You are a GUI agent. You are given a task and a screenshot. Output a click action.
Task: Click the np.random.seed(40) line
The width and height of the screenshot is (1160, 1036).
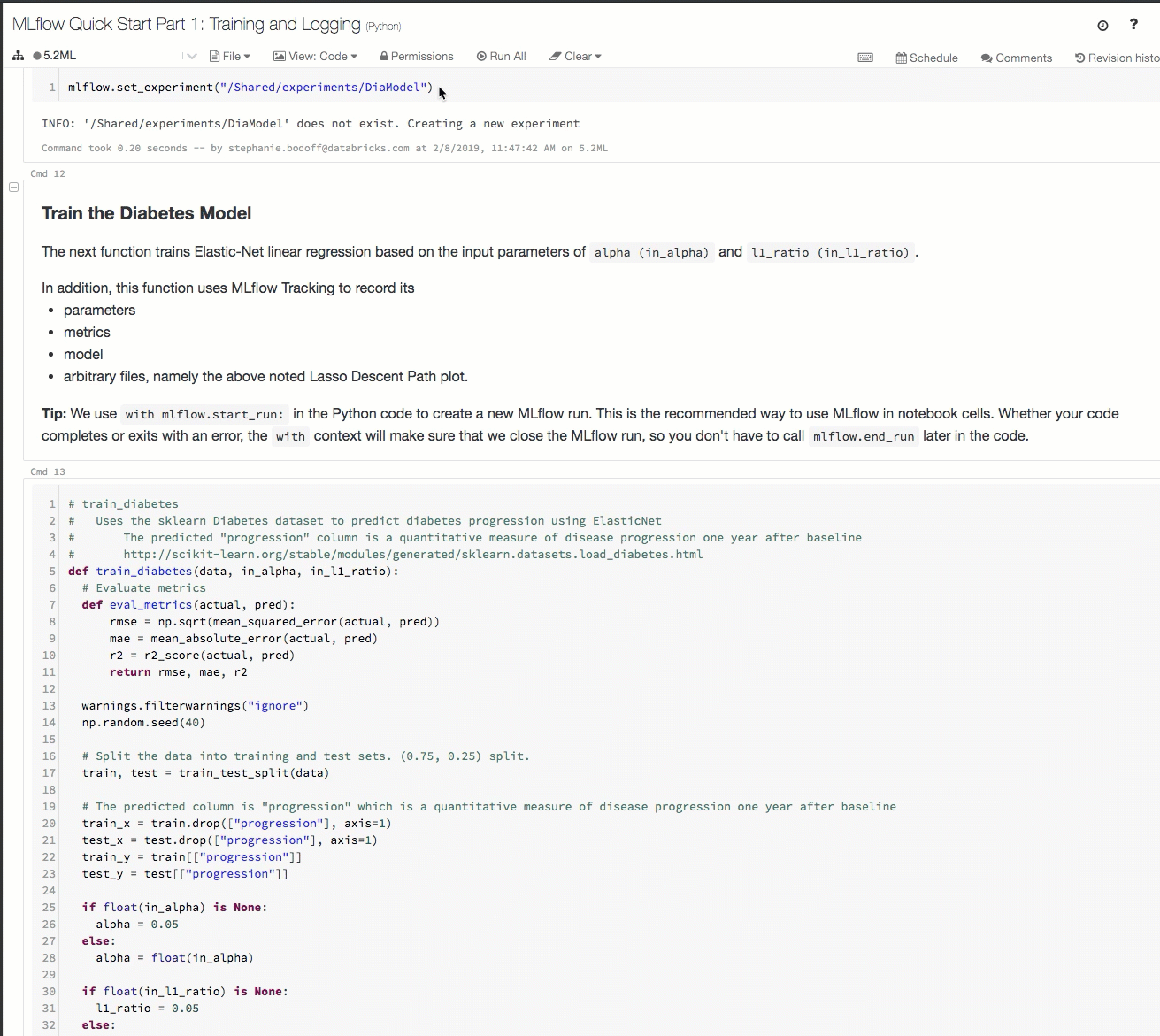tap(143, 723)
